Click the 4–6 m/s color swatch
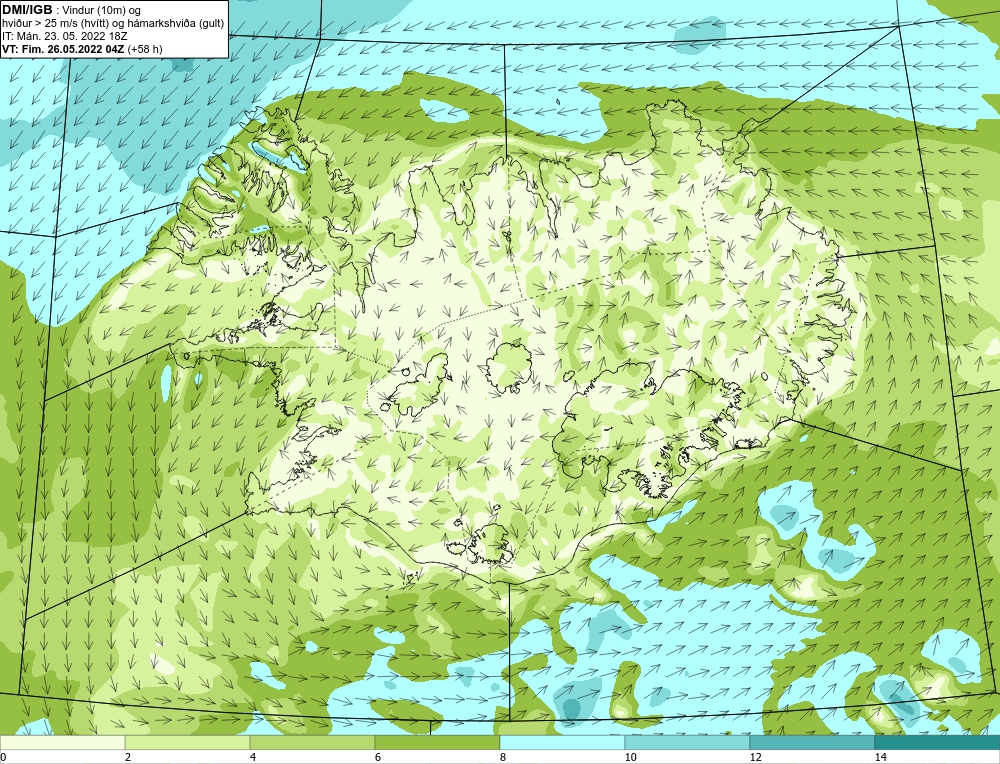Image resolution: width=1000 pixels, height=764 pixels. click(x=312, y=742)
